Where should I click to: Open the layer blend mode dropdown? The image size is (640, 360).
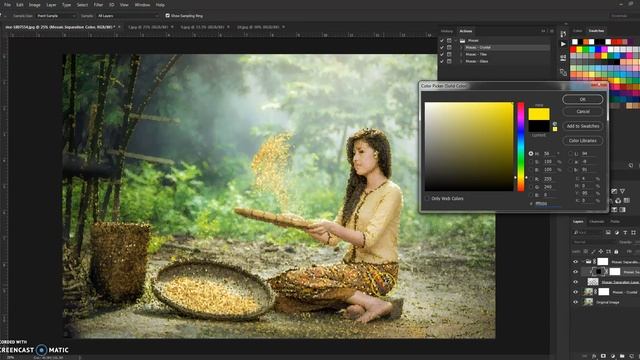coord(594,242)
